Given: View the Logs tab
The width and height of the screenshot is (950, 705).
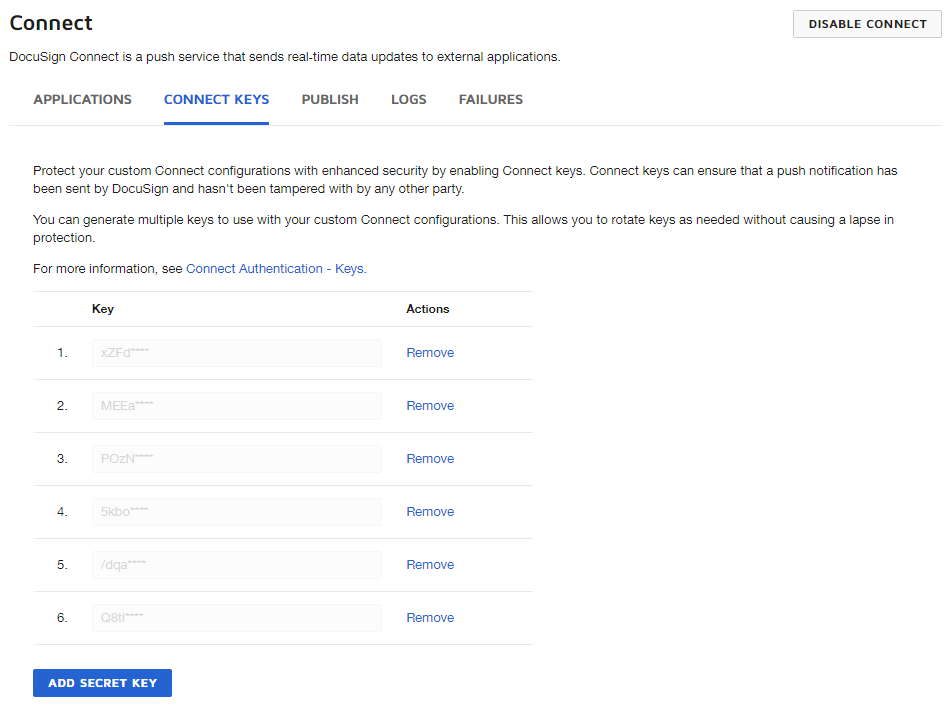Looking at the screenshot, I should coord(408,99).
